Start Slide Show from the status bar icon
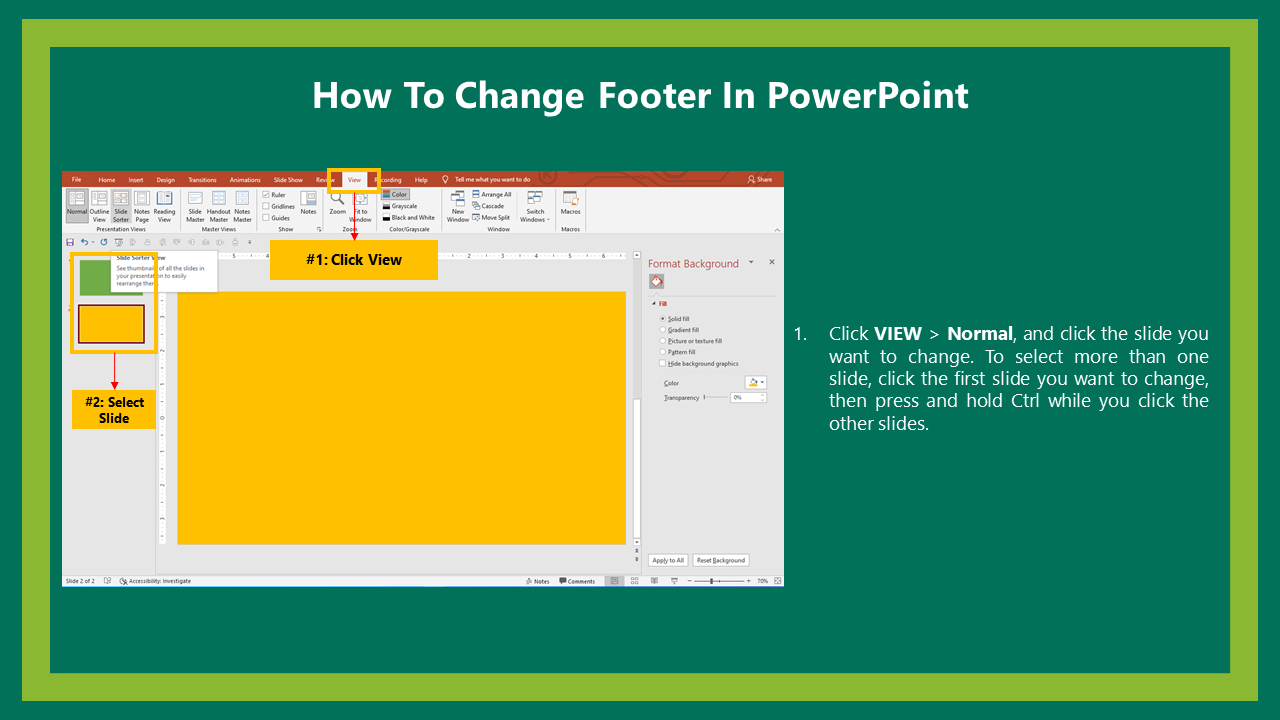Image resolution: width=1280 pixels, height=720 pixels. click(674, 581)
